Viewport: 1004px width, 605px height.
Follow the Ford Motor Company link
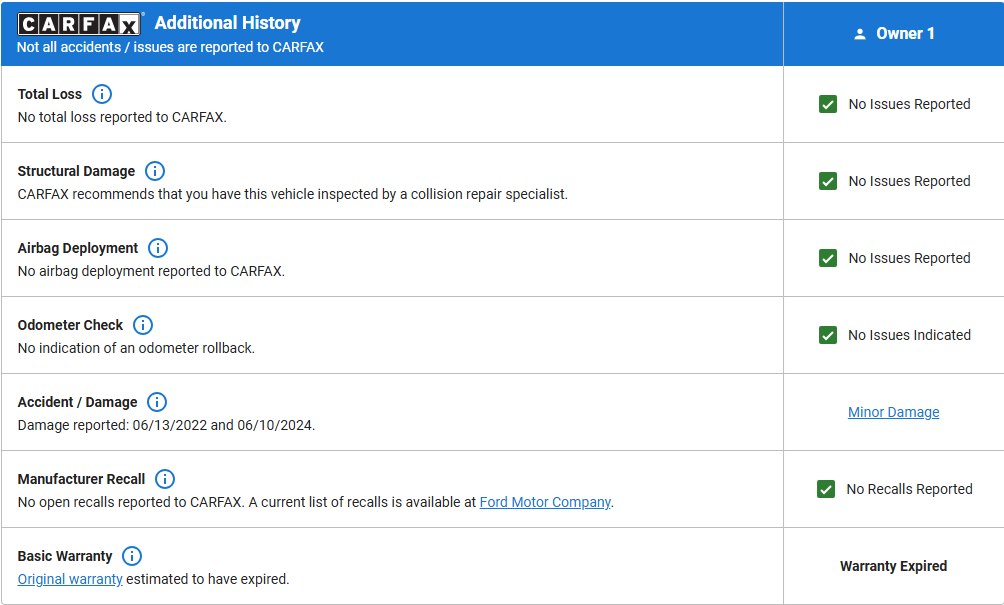coord(545,502)
